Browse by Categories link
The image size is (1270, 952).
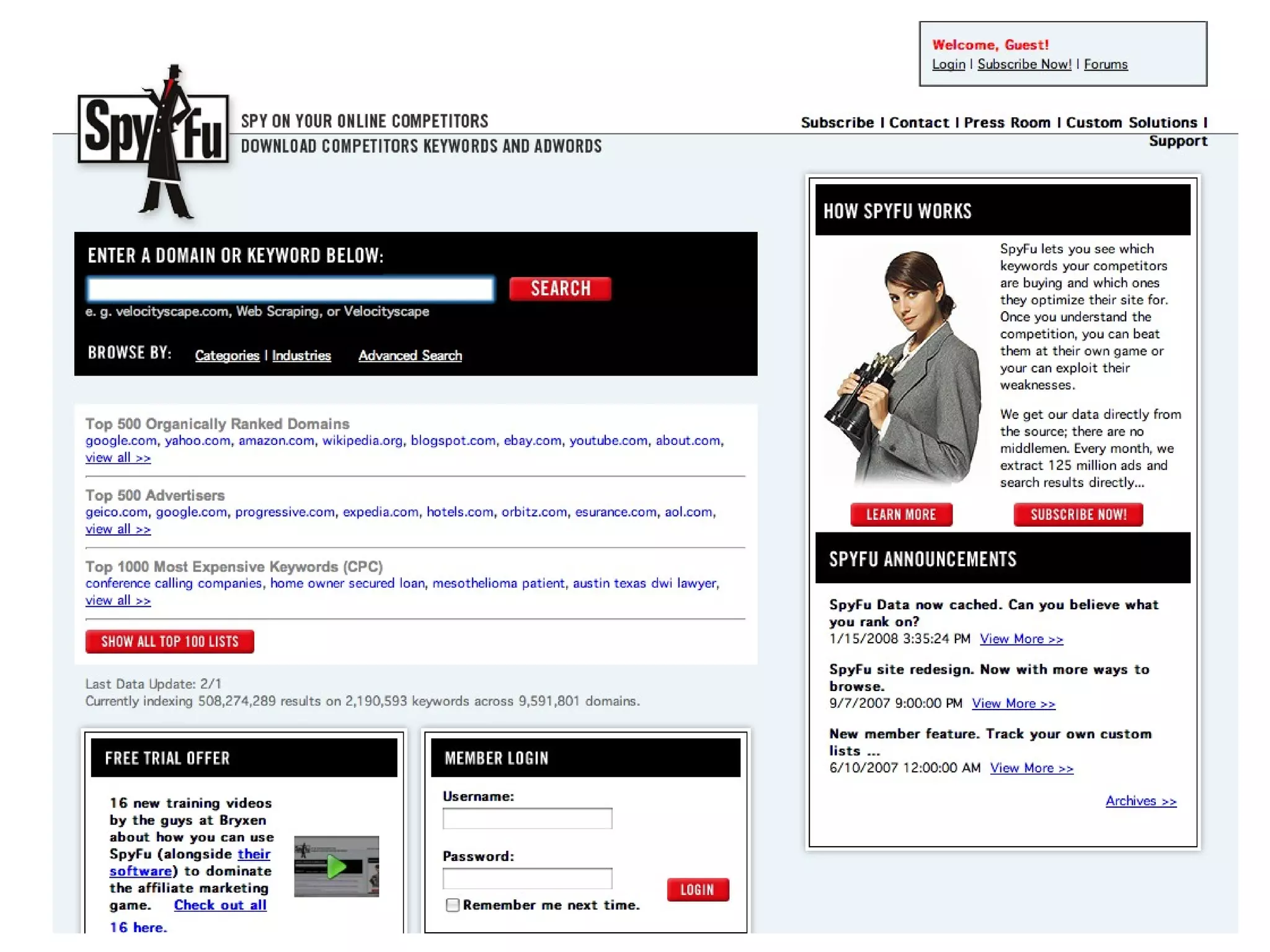227,355
